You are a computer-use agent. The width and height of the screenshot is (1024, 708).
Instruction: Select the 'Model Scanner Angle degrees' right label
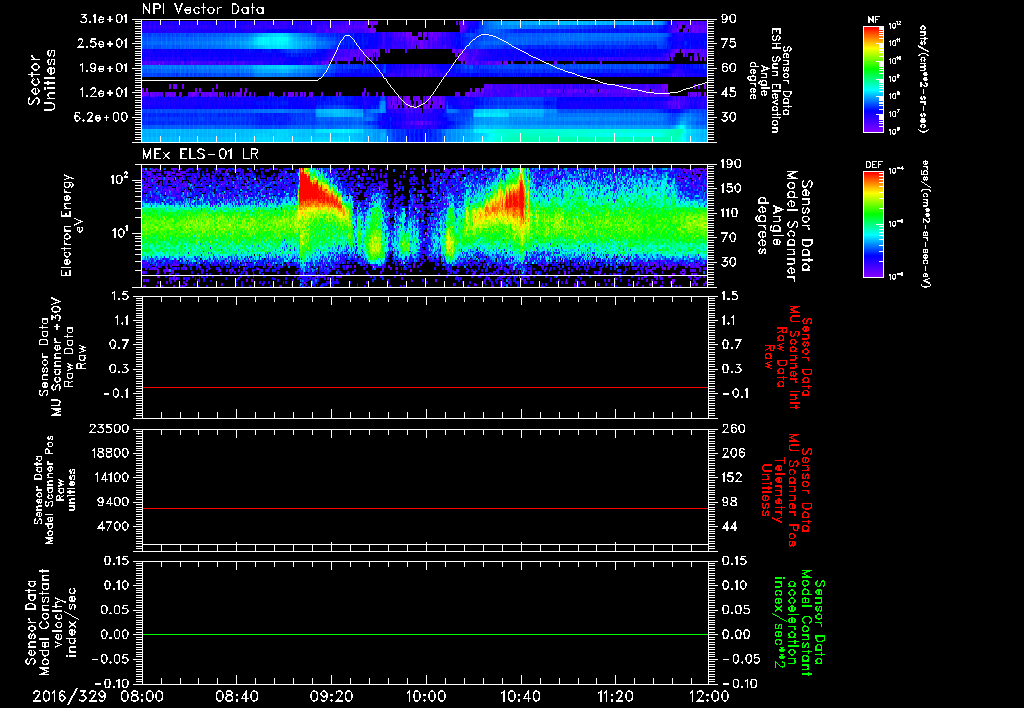tap(784, 226)
